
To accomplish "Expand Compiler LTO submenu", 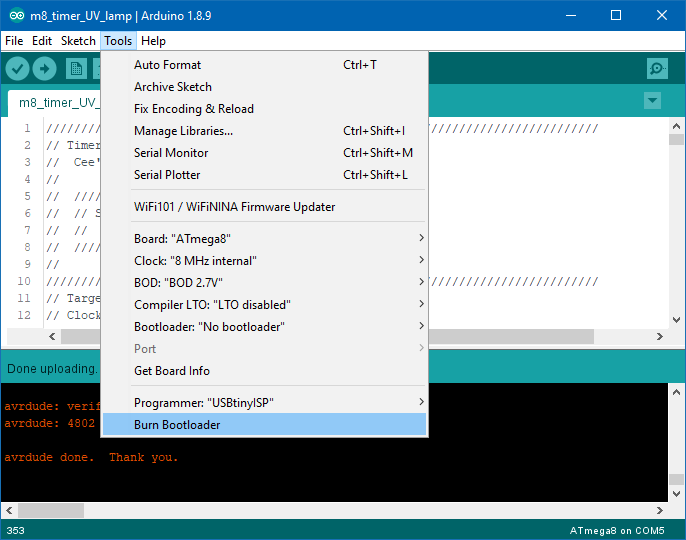I will tap(264, 305).
